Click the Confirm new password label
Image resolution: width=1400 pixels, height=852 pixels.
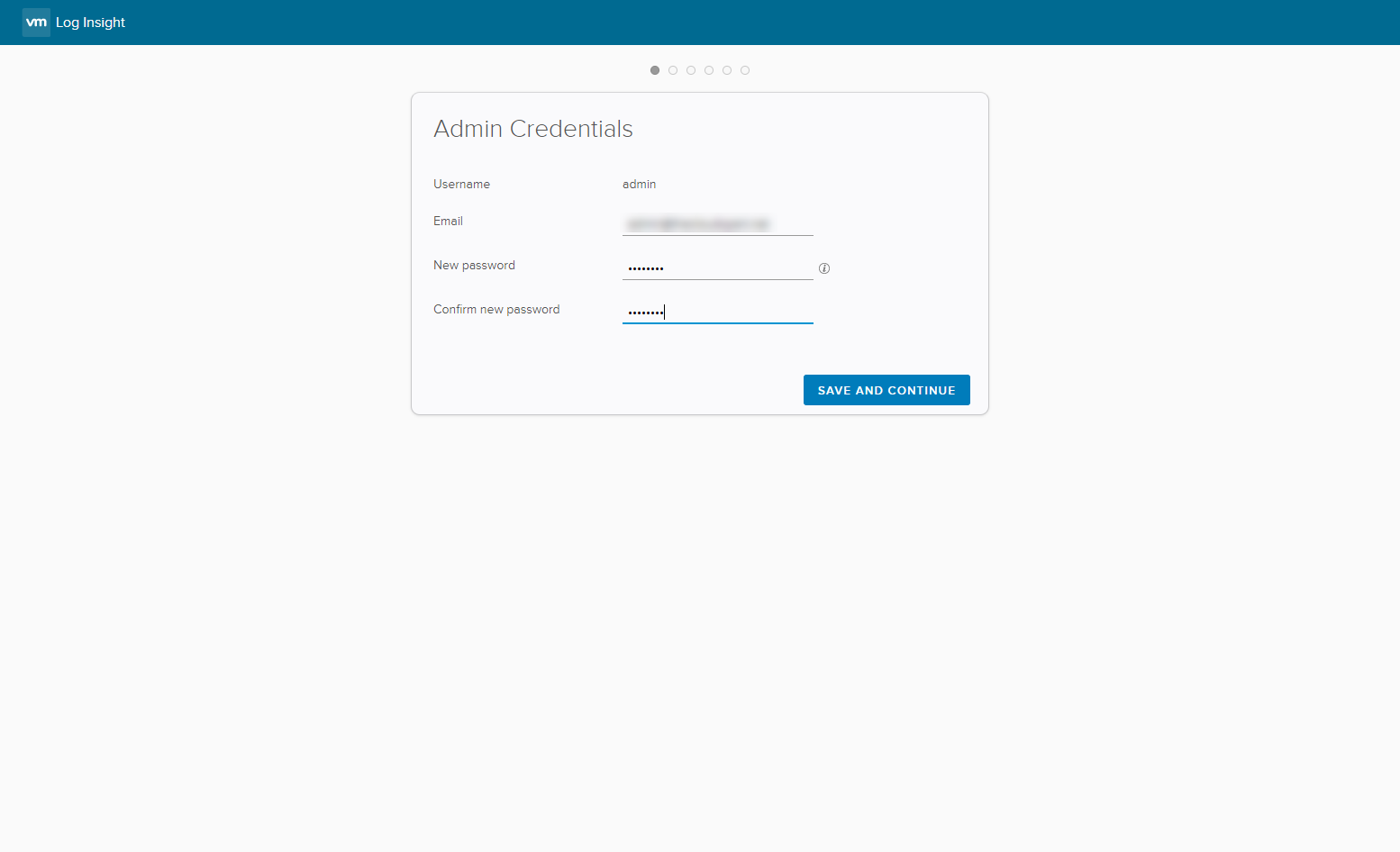click(x=496, y=309)
